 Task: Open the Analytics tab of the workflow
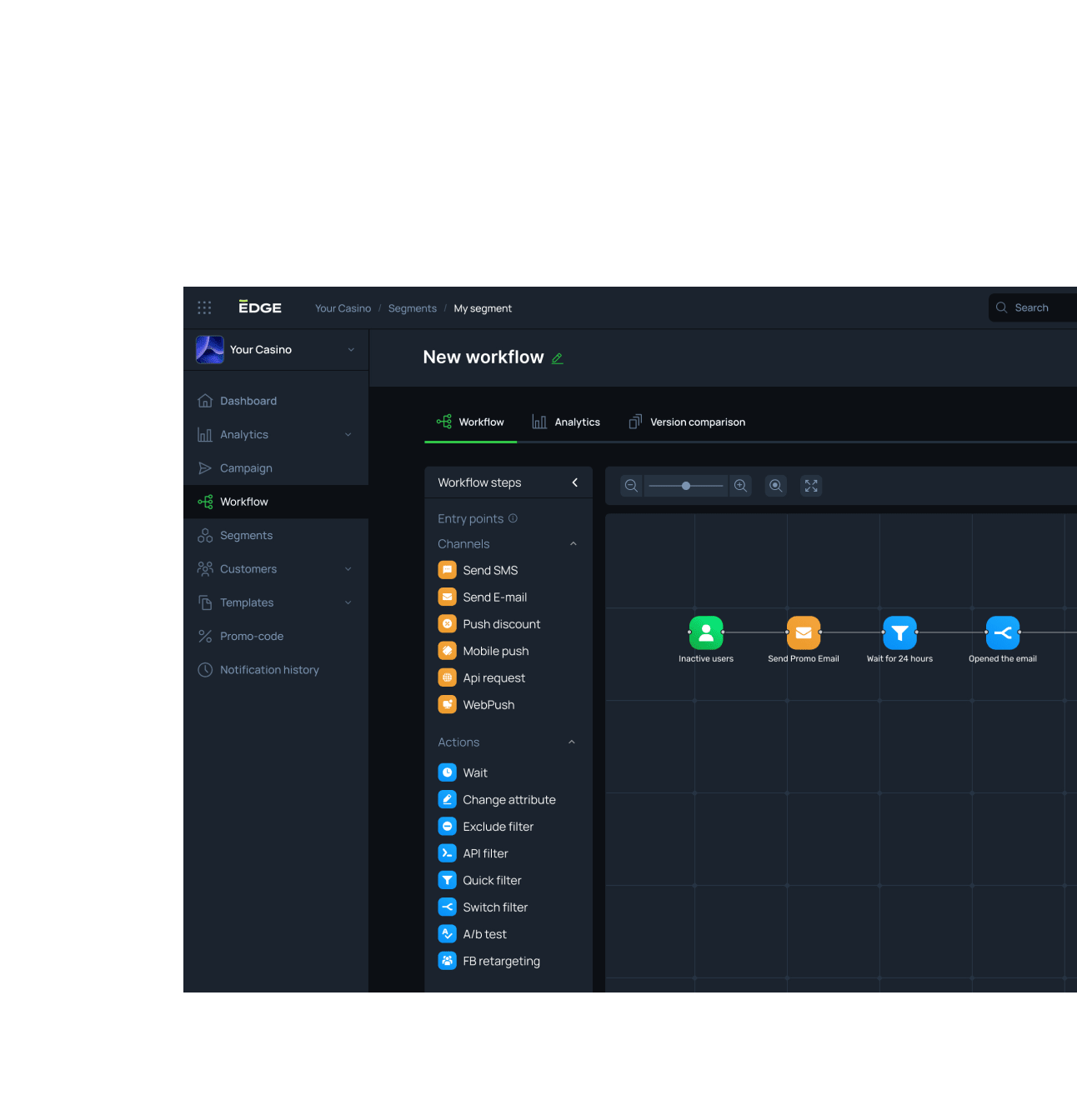click(x=567, y=422)
